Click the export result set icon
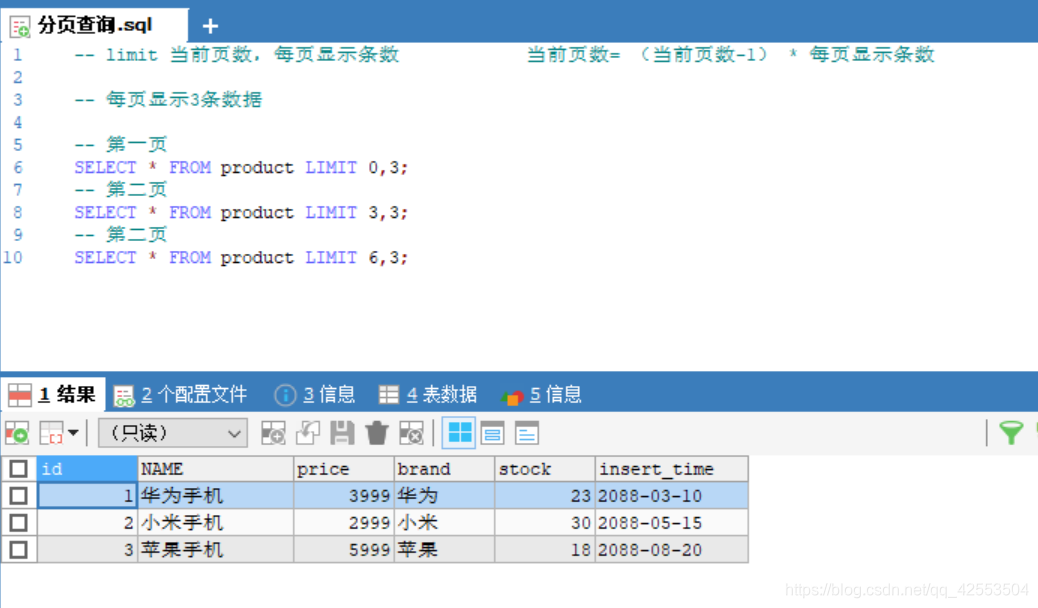This screenshot has height=608, width=1038. tap(17, 434)
